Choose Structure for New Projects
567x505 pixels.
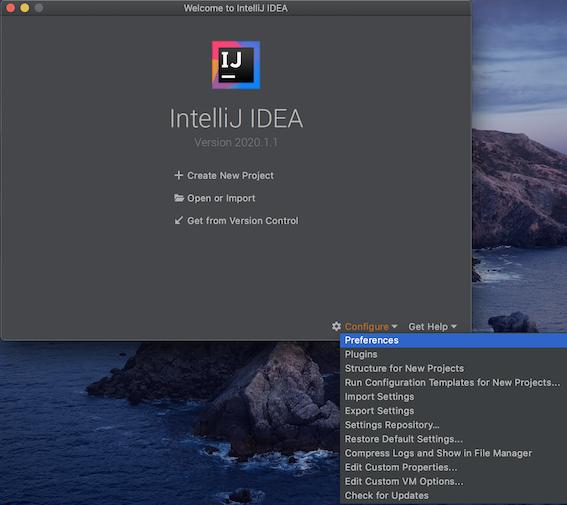pos(453,368)
